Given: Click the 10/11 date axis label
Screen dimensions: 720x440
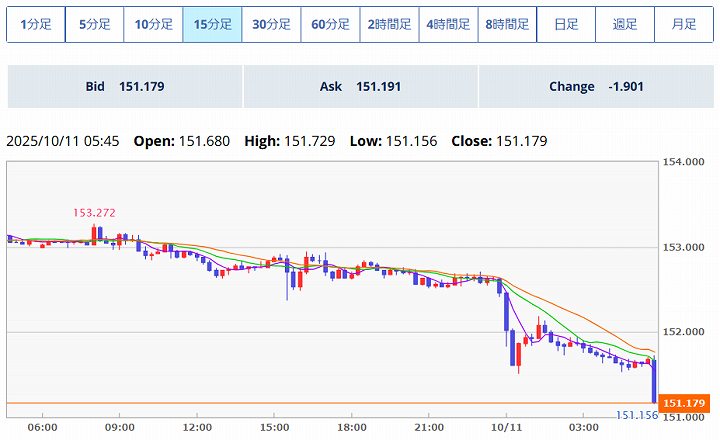Looking at the screenshot, I should [506, 427].
